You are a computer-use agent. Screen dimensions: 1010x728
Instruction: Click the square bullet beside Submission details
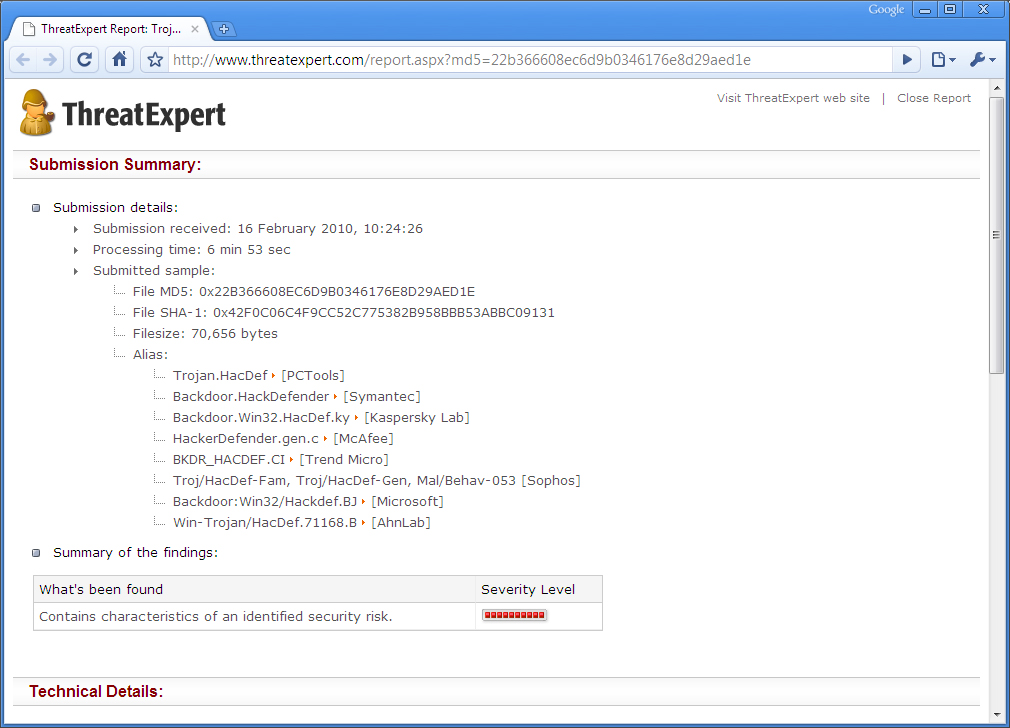coord(36,208)
